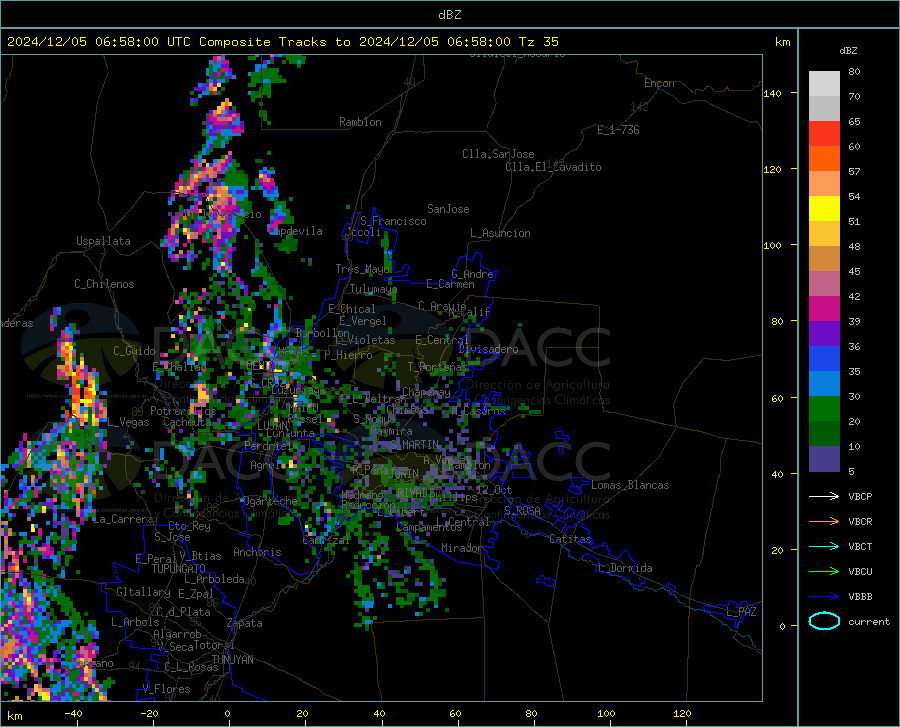The height and width of the screenshot is (727, 900).
Task: Click the 100 km vertical axis tick
Action: 773,245
